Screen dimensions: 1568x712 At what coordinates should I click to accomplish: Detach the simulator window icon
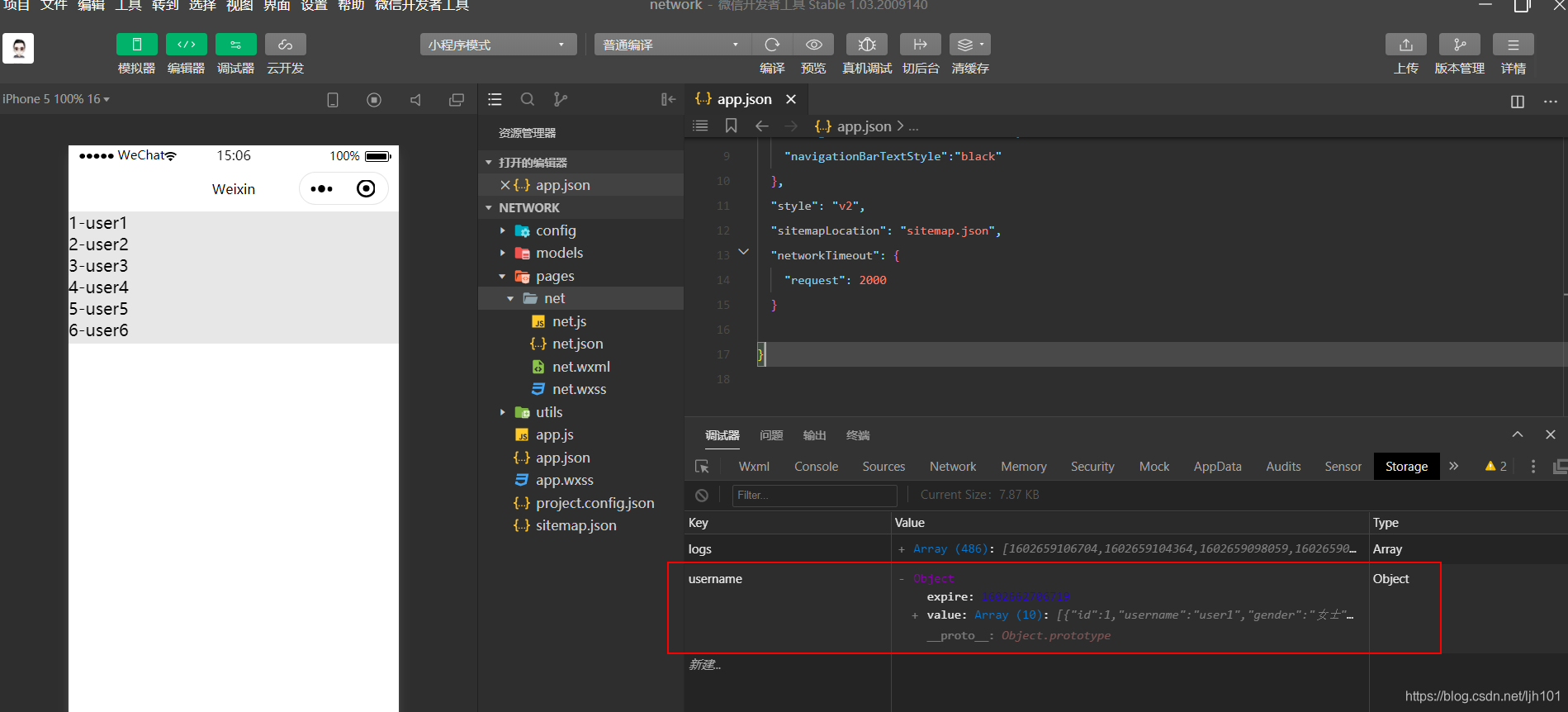coord(456,100)
